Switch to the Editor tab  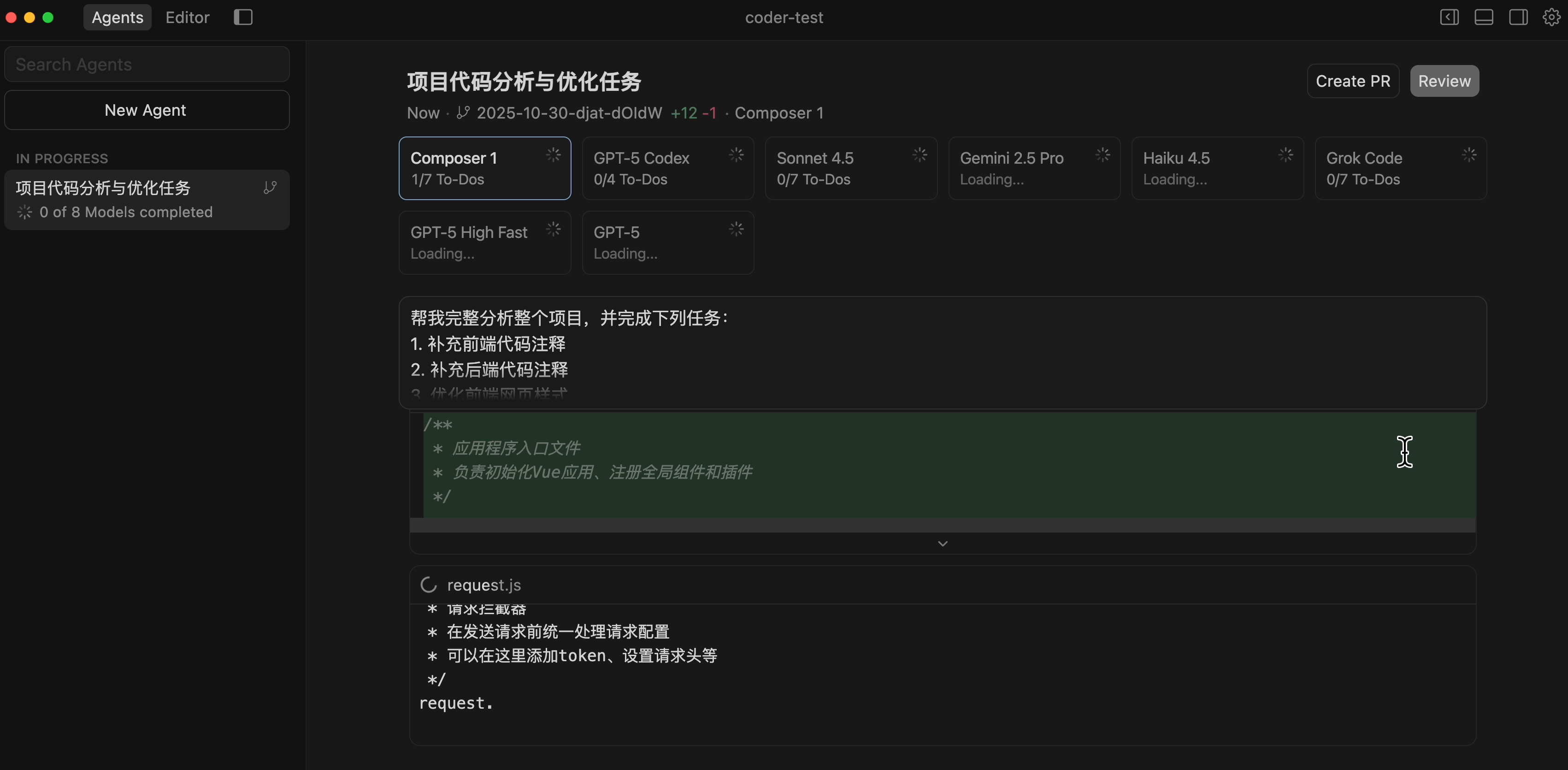tap(187, 17)
